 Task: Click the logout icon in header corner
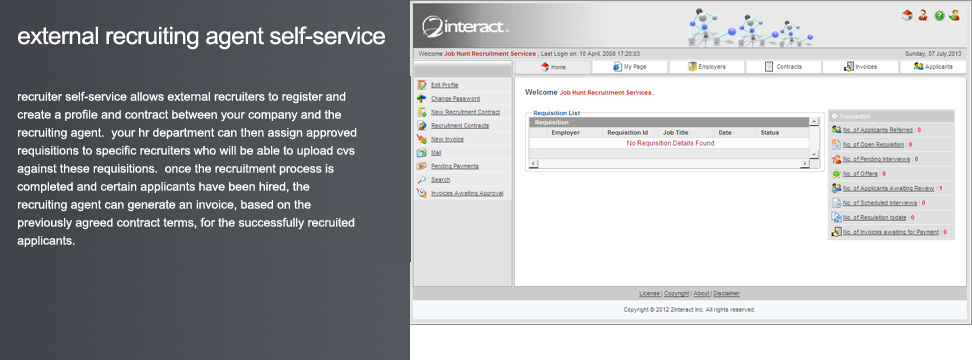pyautogui.click(x=955, y=16)
